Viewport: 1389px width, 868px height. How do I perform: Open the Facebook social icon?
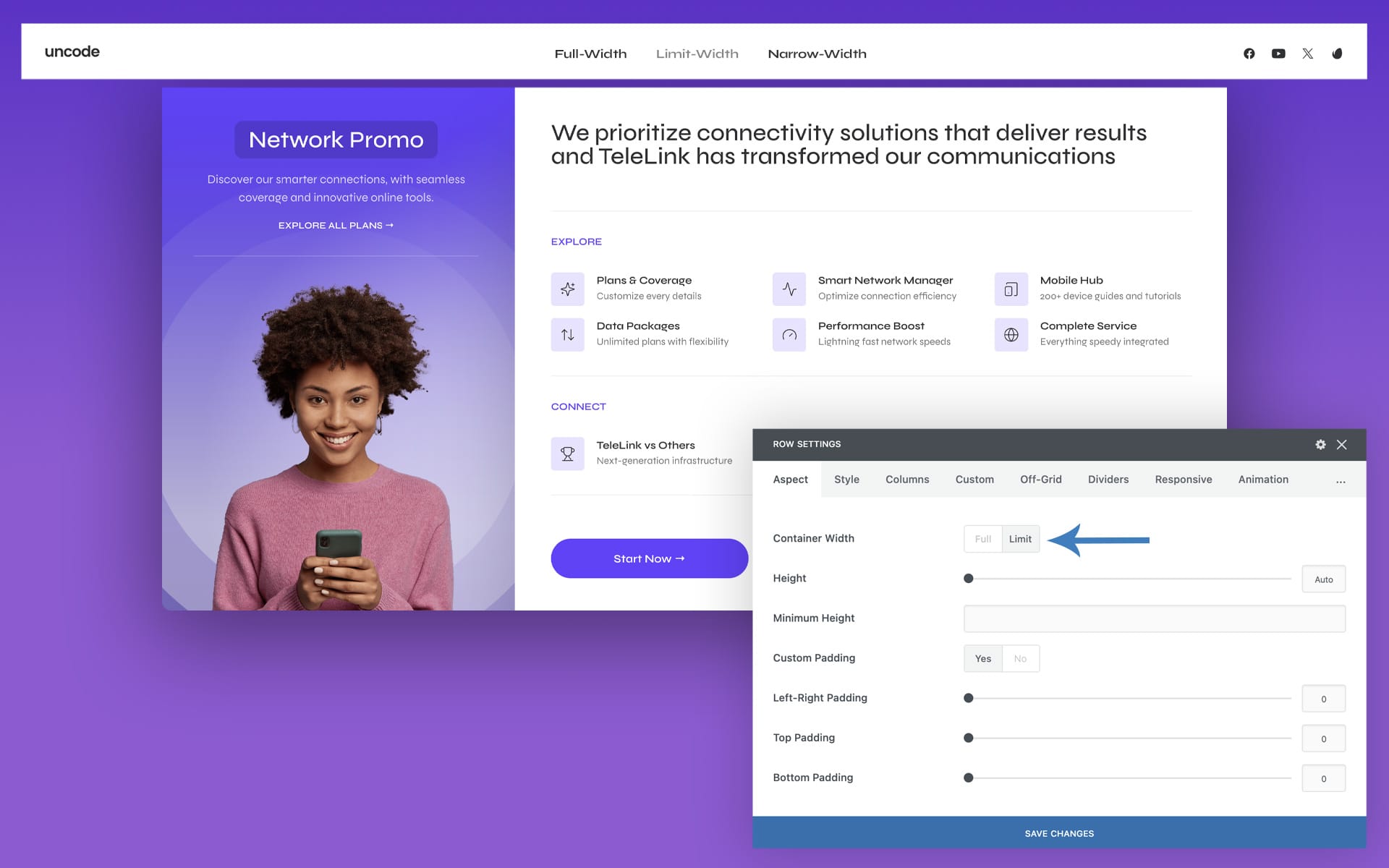click(x=1249, y=54)
